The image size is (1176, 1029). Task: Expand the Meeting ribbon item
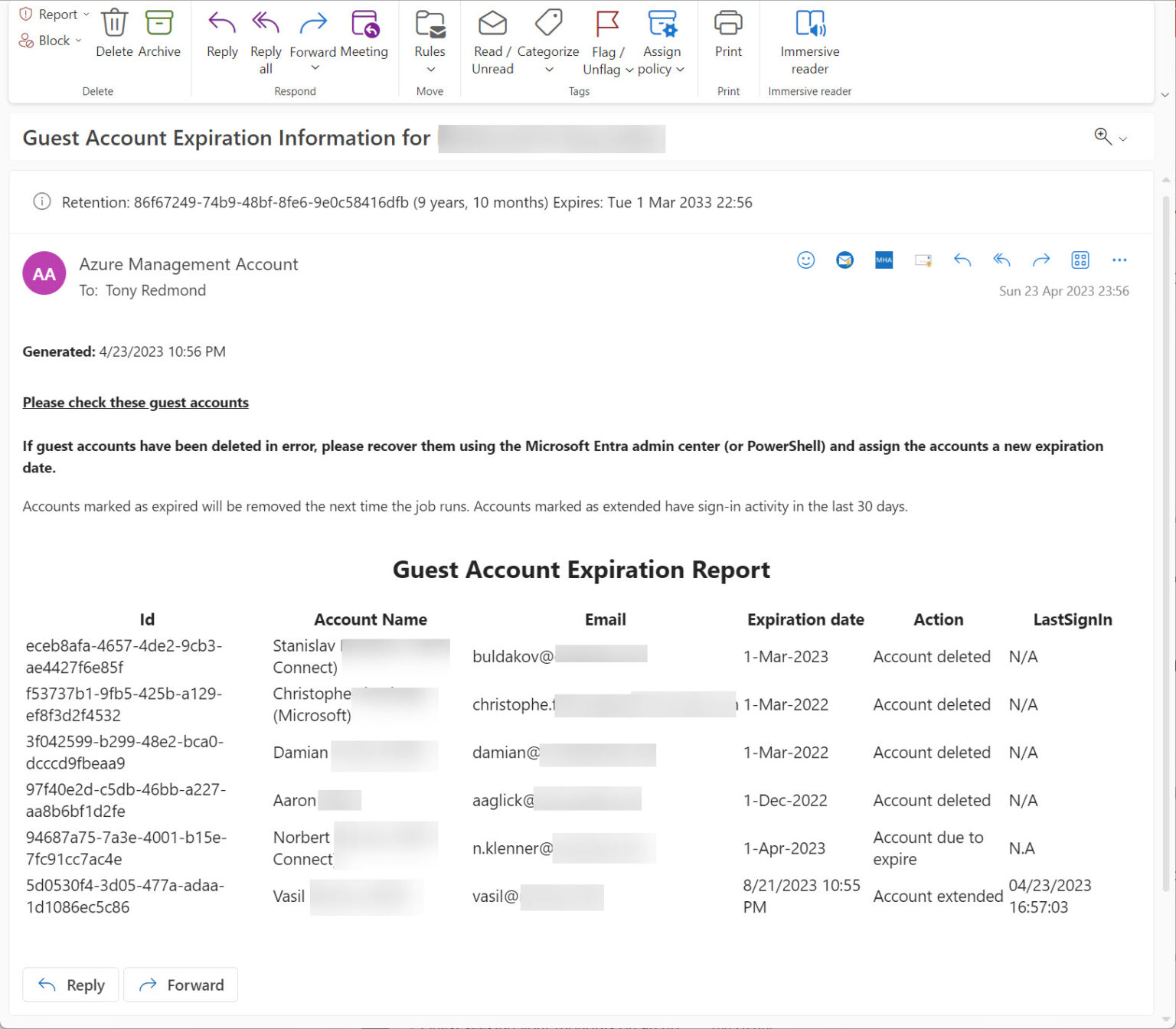click(x=364, y=34)
